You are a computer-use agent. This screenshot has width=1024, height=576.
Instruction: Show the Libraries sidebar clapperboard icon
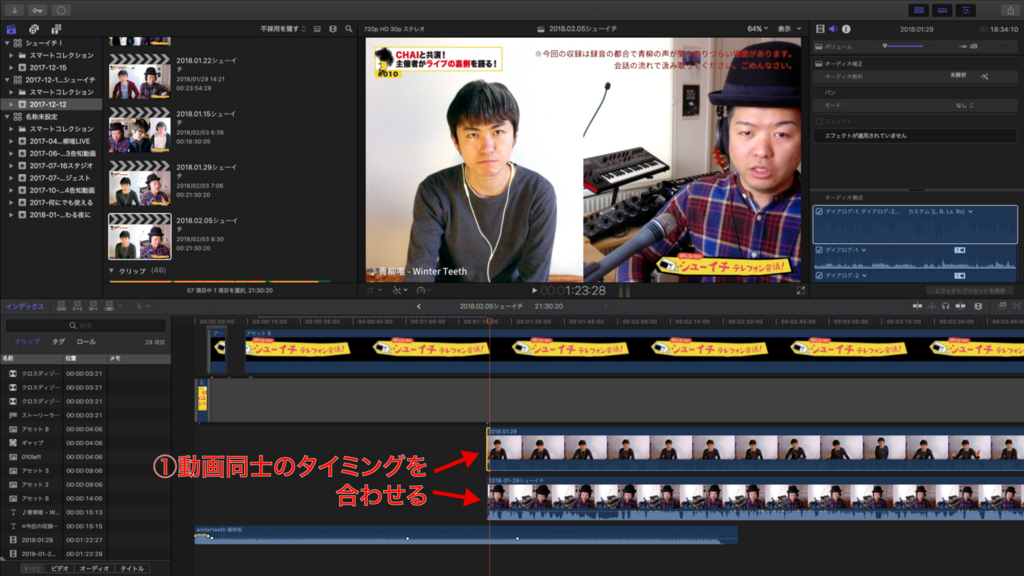coord(11,29)
